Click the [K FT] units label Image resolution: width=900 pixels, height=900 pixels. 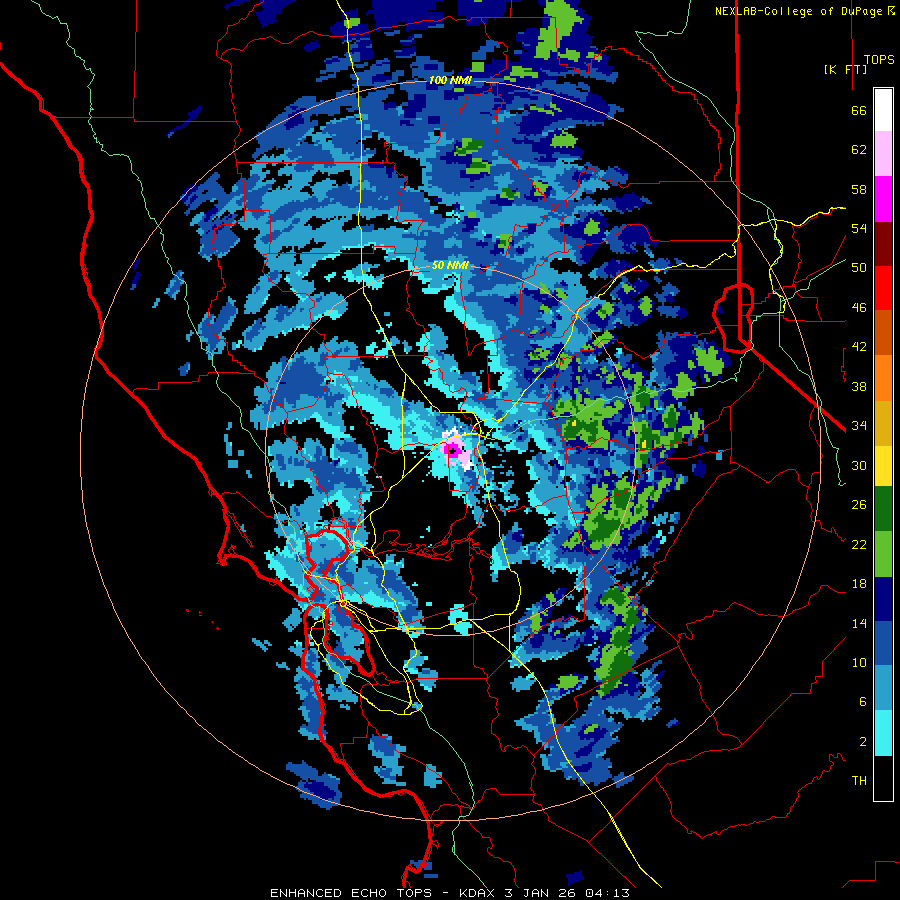click(845, 69)
